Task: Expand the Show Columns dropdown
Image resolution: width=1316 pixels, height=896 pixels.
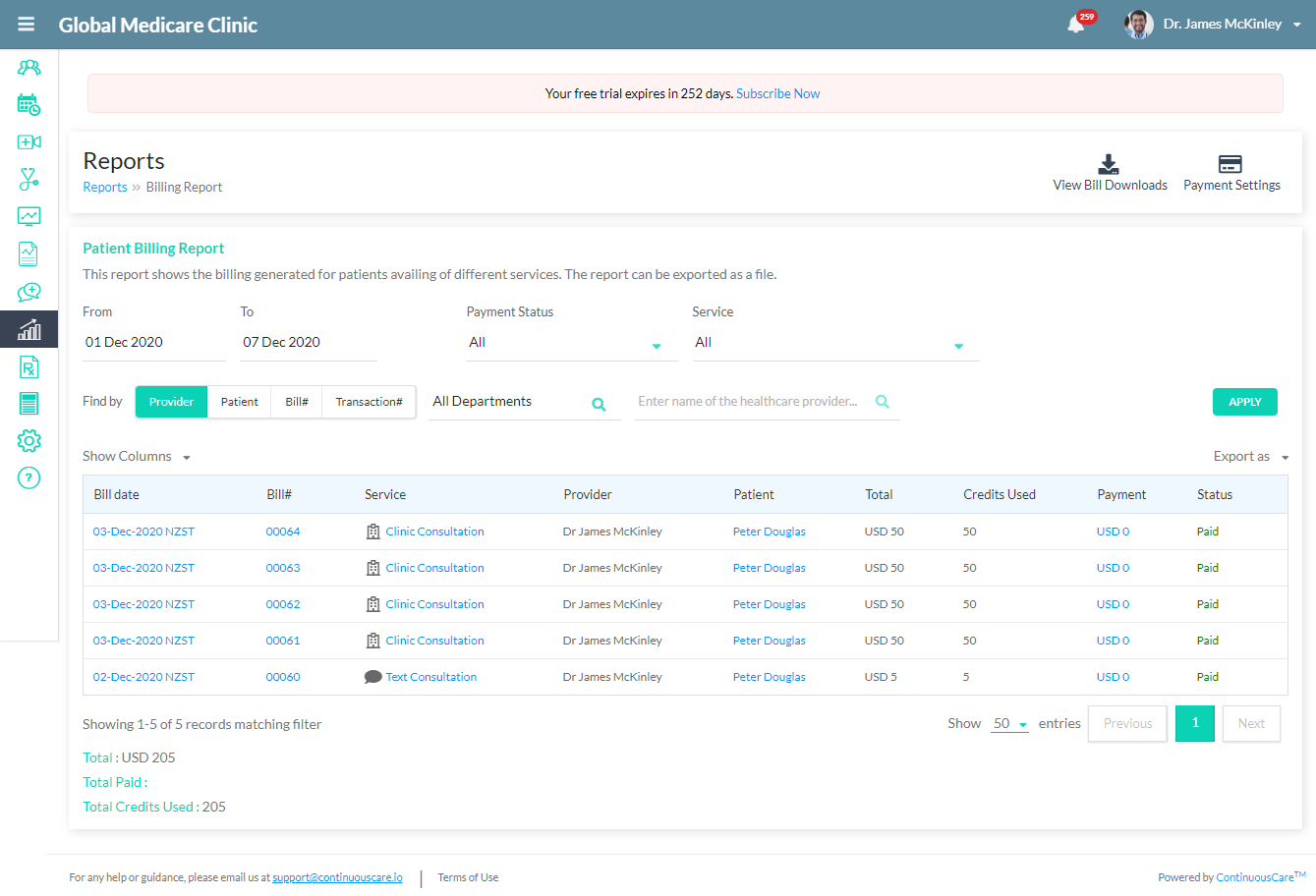Action: (137, 457)
